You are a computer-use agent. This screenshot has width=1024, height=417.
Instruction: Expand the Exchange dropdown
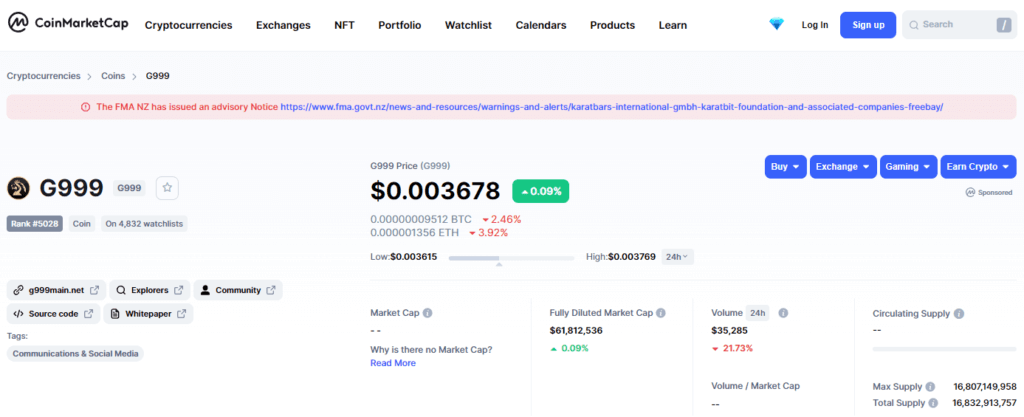(843, 166)
